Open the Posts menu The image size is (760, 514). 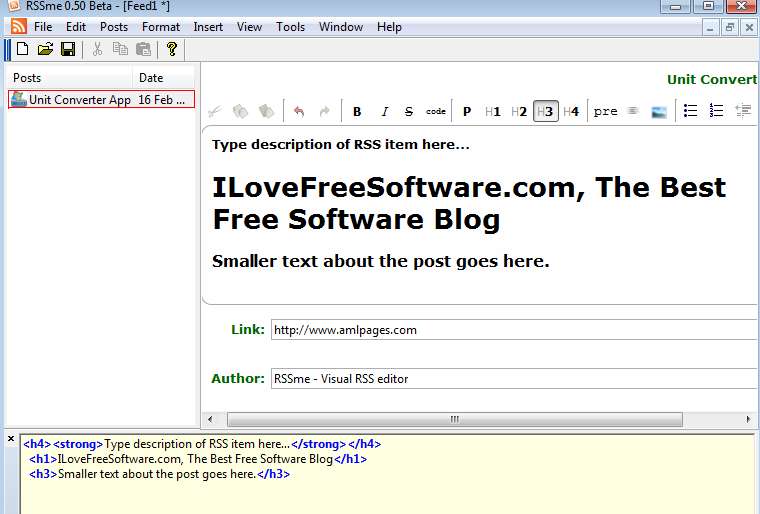point(114,27)
